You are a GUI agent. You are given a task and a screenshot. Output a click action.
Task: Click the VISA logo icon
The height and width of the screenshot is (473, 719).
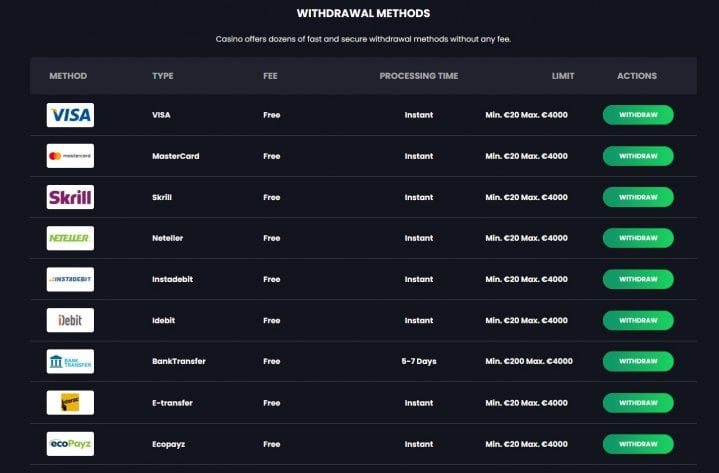click(70, 115)
